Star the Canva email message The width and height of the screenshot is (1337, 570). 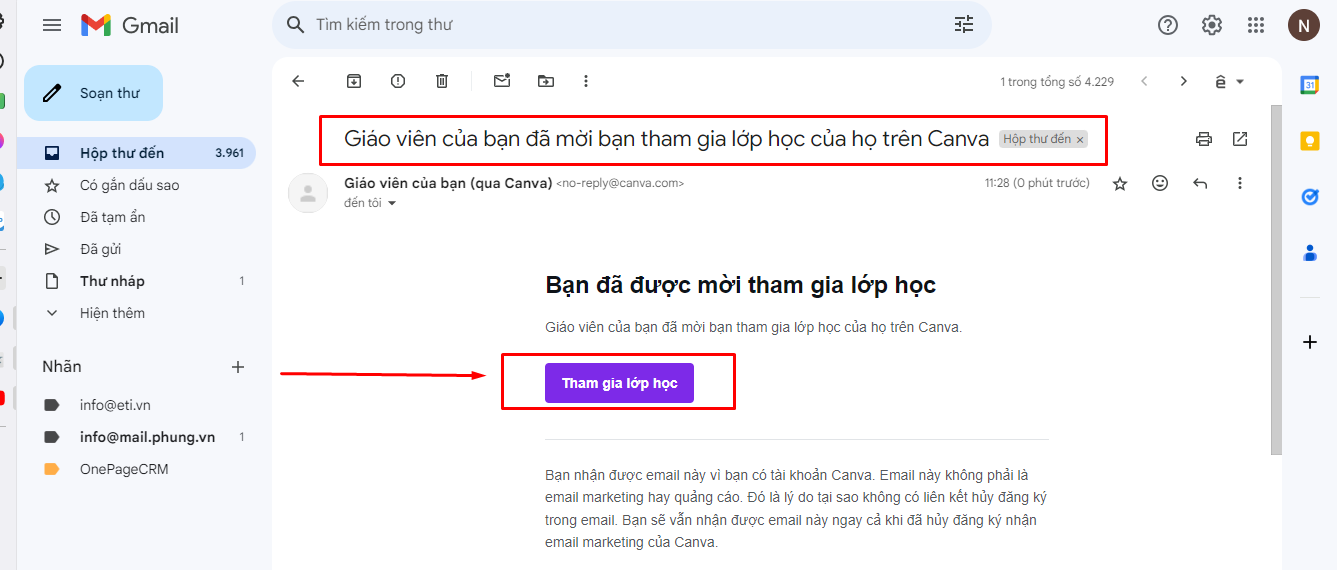pos(1120,183)
